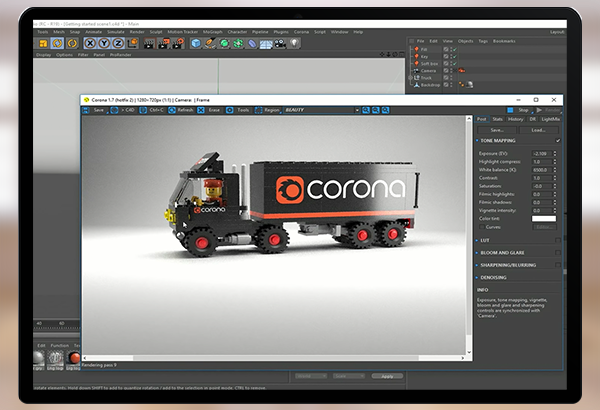Click the first clapperboard render view icon
600x410 pixels.
[x=149, y=43]
